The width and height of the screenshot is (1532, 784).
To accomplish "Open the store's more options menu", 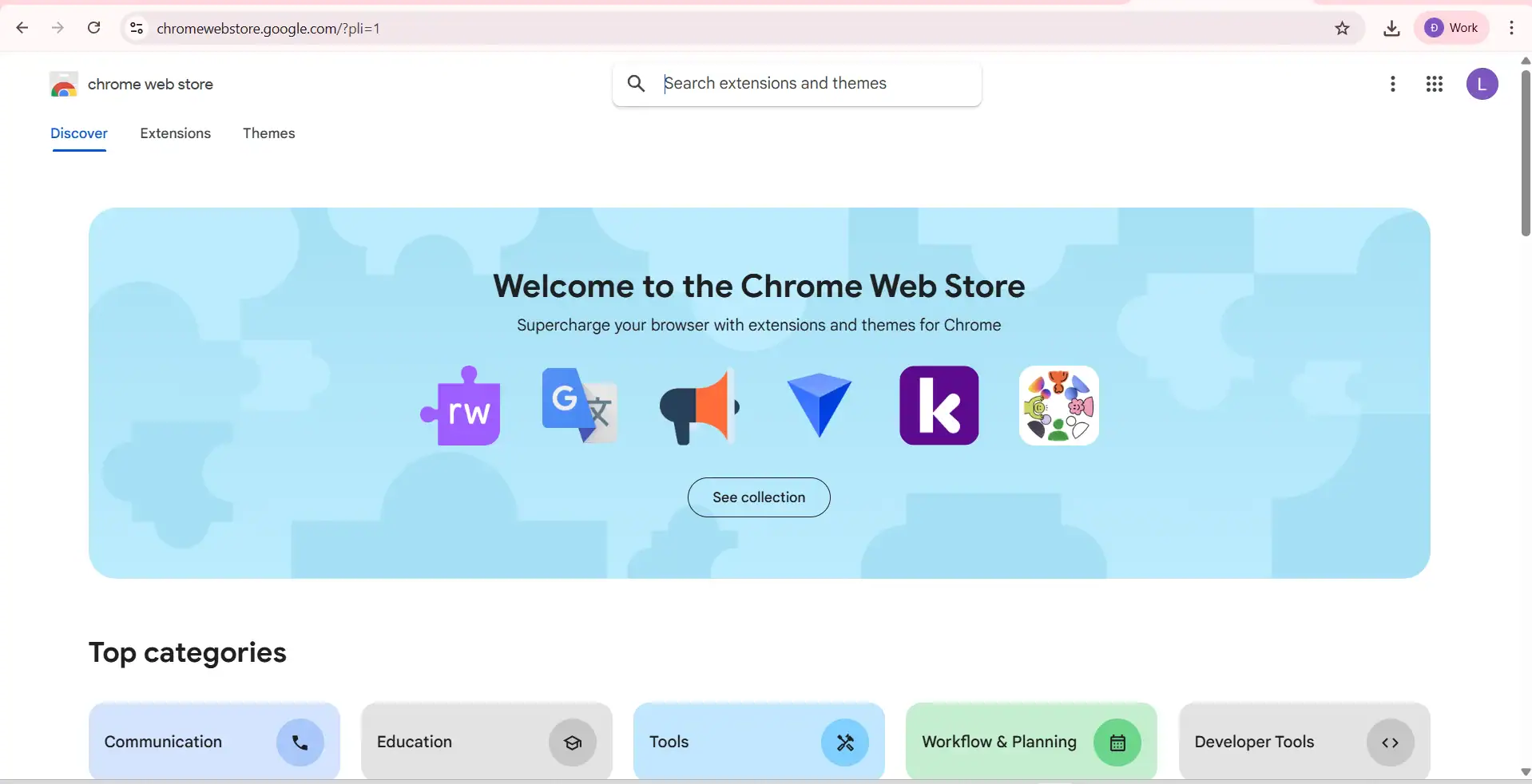I will pyautogui.click(x=1393, y=84).
